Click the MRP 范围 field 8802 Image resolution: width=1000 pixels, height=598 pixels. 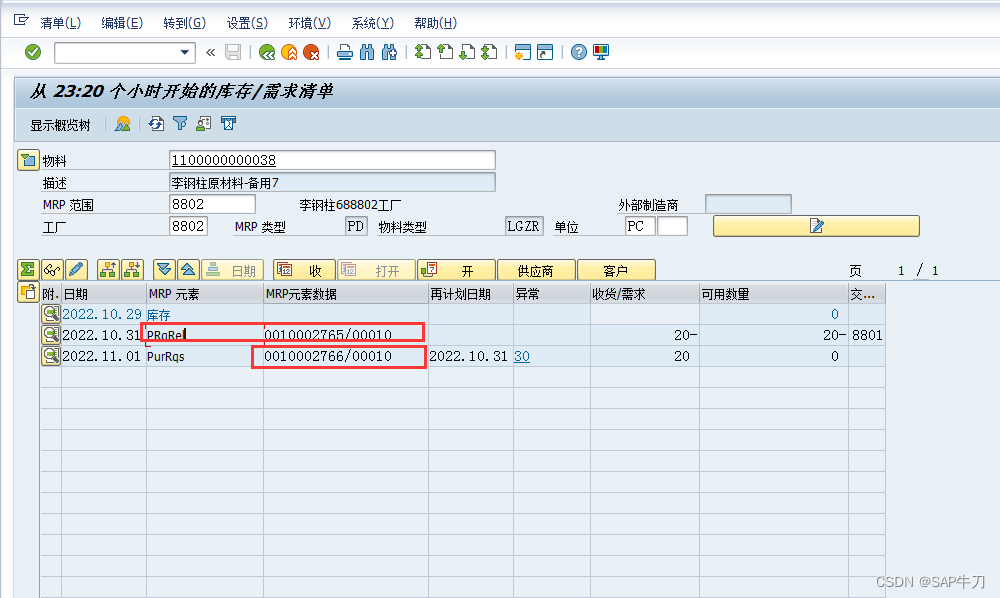(212, 204)
